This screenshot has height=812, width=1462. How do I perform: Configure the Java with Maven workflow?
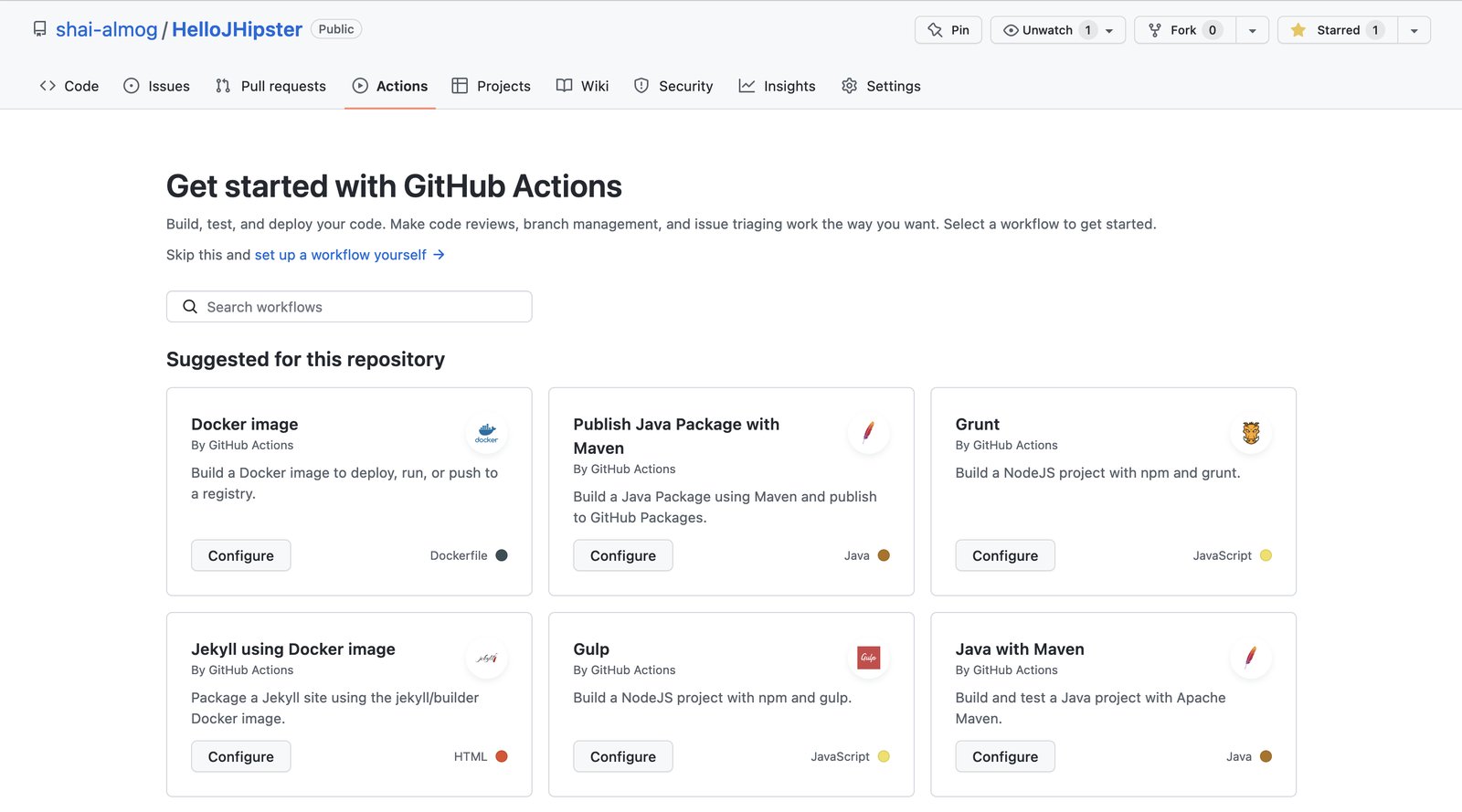click(1005, 756)
